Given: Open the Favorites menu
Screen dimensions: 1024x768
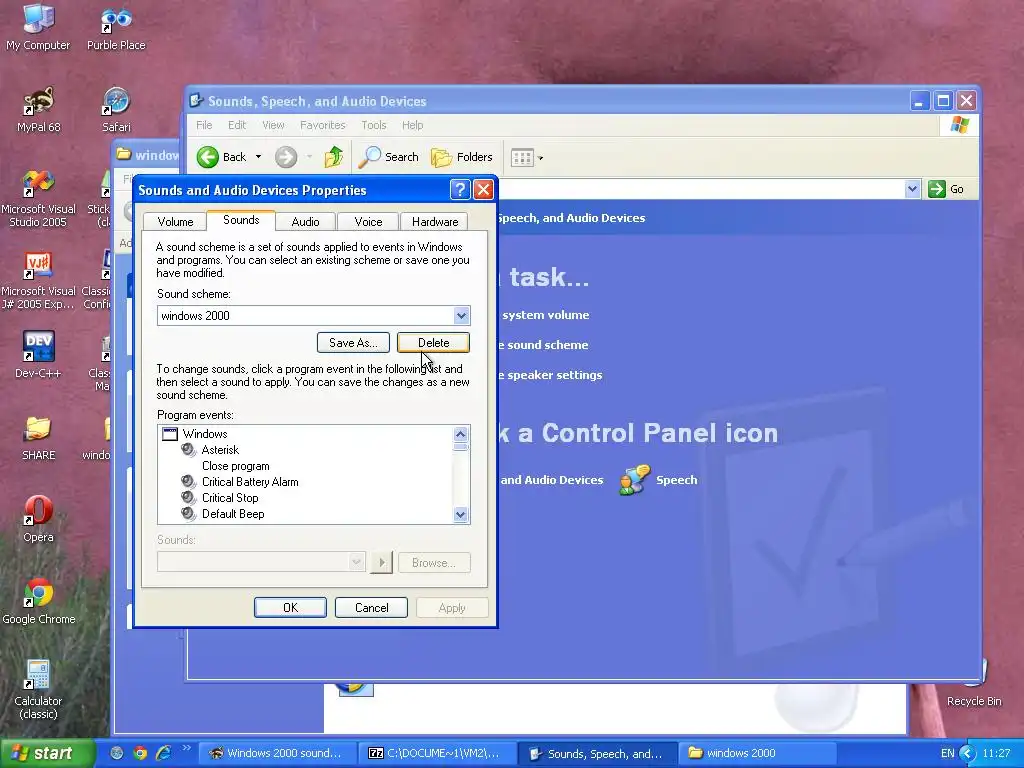Looking at the screenshot, I should (x=323, y=125).
